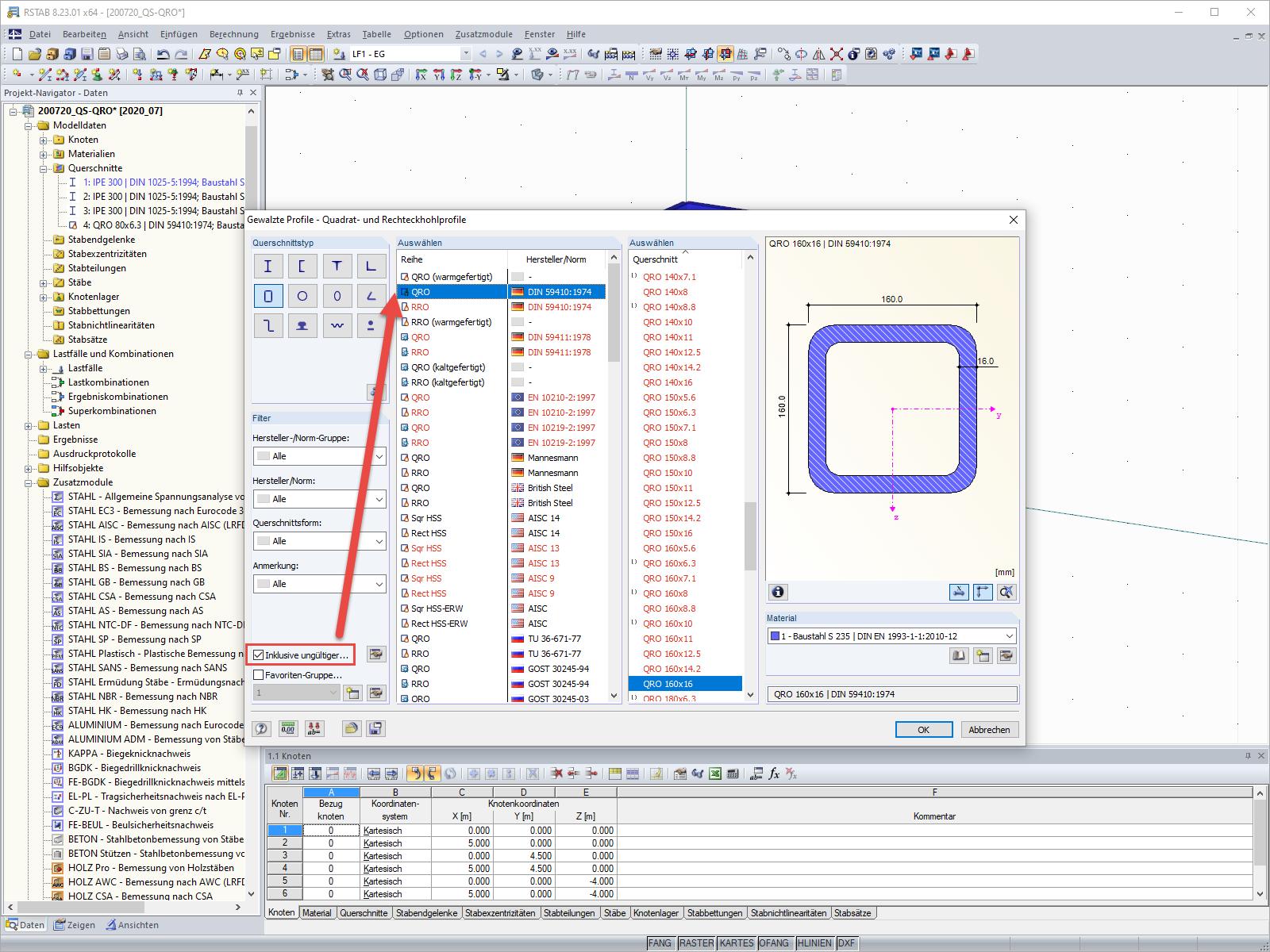Screen dimensions: 1270x952
Task: Toggle HLINIEN guidelines in the status bar
Action: (x=815, y=943)
